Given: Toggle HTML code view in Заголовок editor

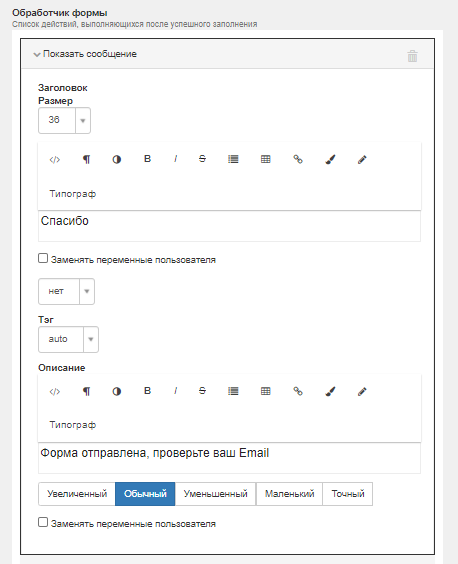Looking at the screenshot, I should click(x=55, y=159).
